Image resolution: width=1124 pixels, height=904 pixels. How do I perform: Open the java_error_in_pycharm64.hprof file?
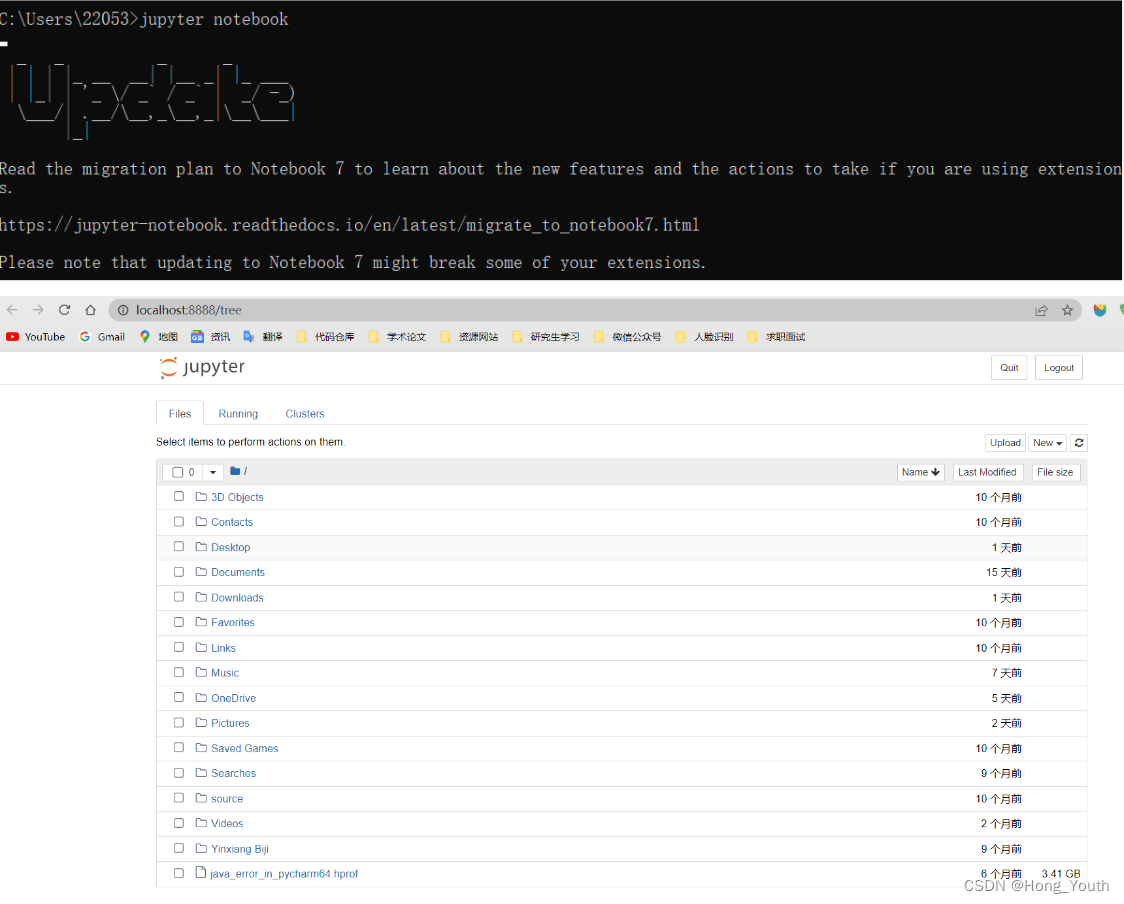(284, 874)
